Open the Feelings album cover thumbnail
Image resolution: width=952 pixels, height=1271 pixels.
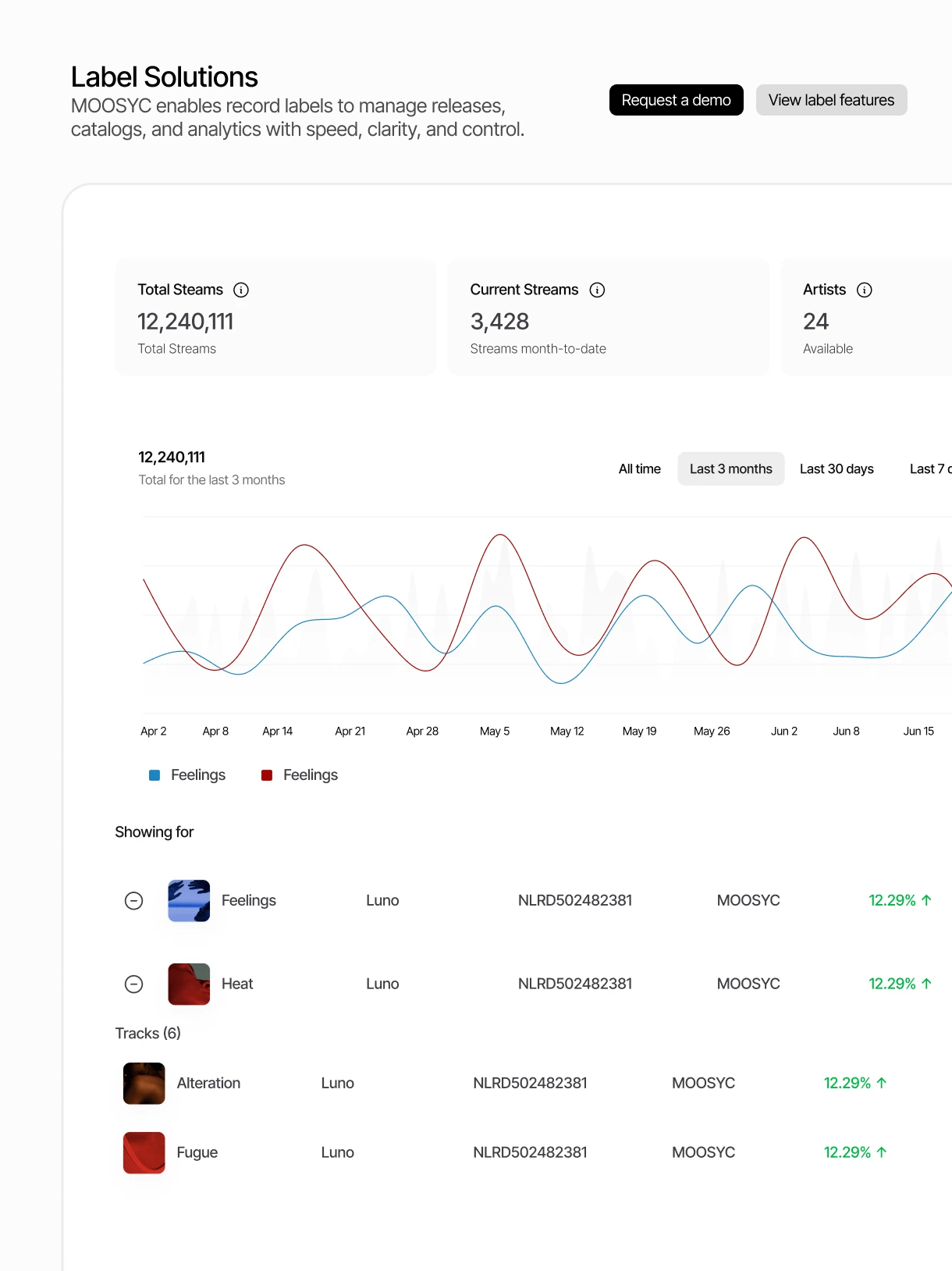(189, 900)
